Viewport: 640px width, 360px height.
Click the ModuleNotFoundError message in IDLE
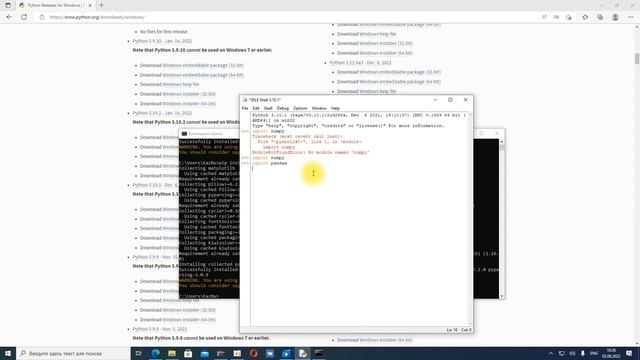311,152
